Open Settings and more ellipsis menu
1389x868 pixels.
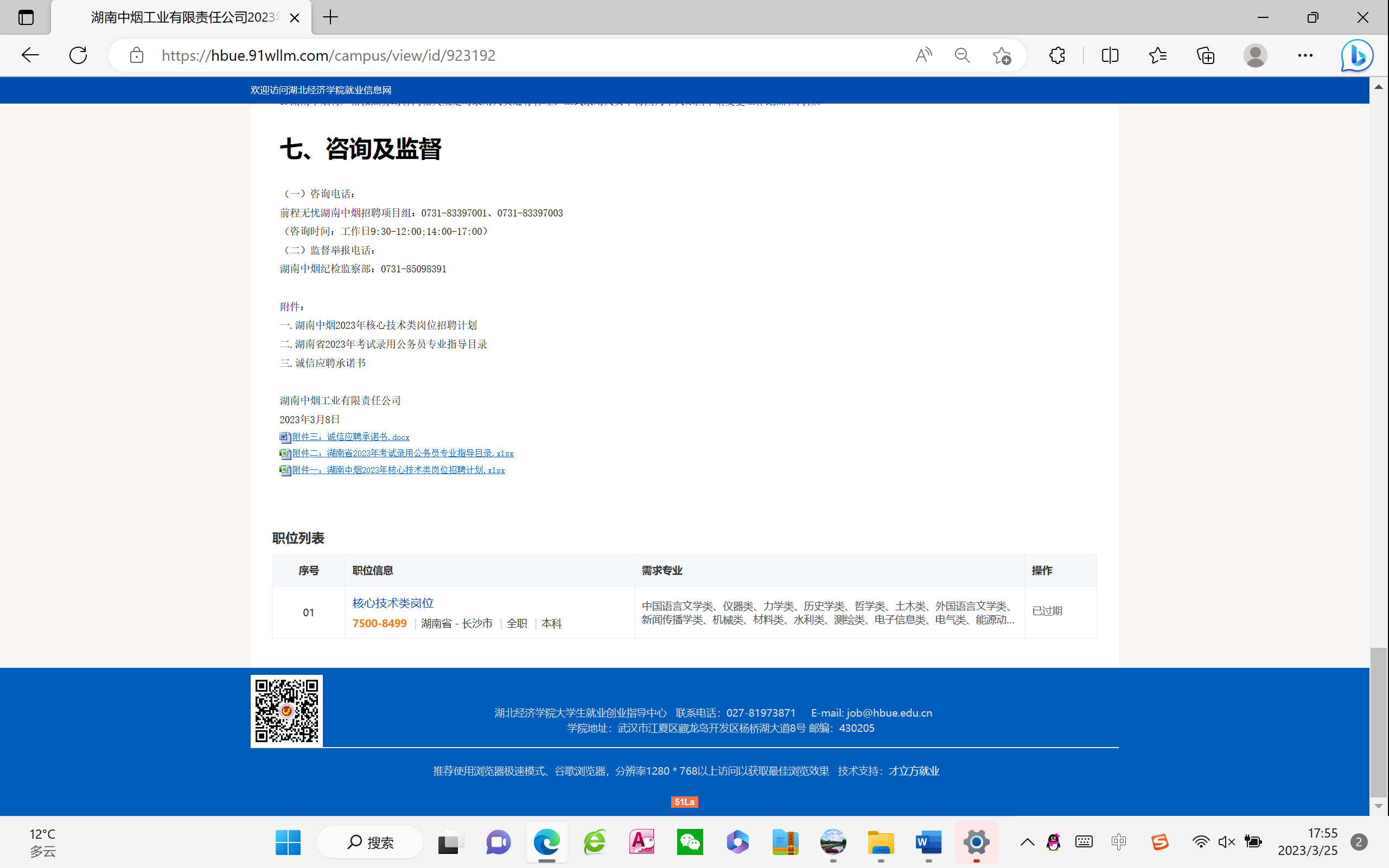coord(1305,55)
